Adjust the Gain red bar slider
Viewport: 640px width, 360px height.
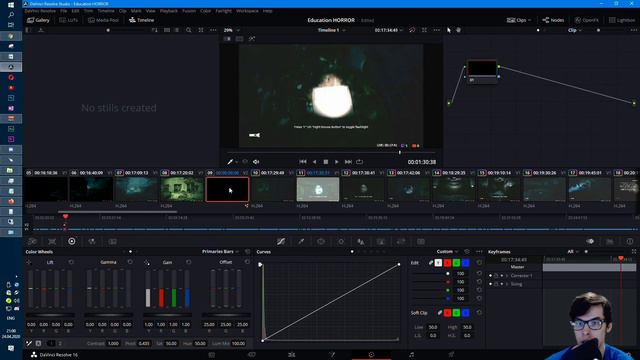(x=161, y=289)
